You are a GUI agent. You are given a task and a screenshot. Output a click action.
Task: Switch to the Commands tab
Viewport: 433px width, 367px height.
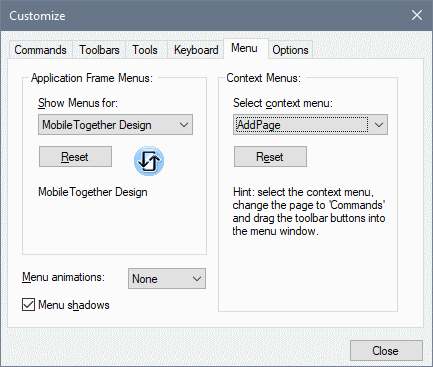point(40,50)
